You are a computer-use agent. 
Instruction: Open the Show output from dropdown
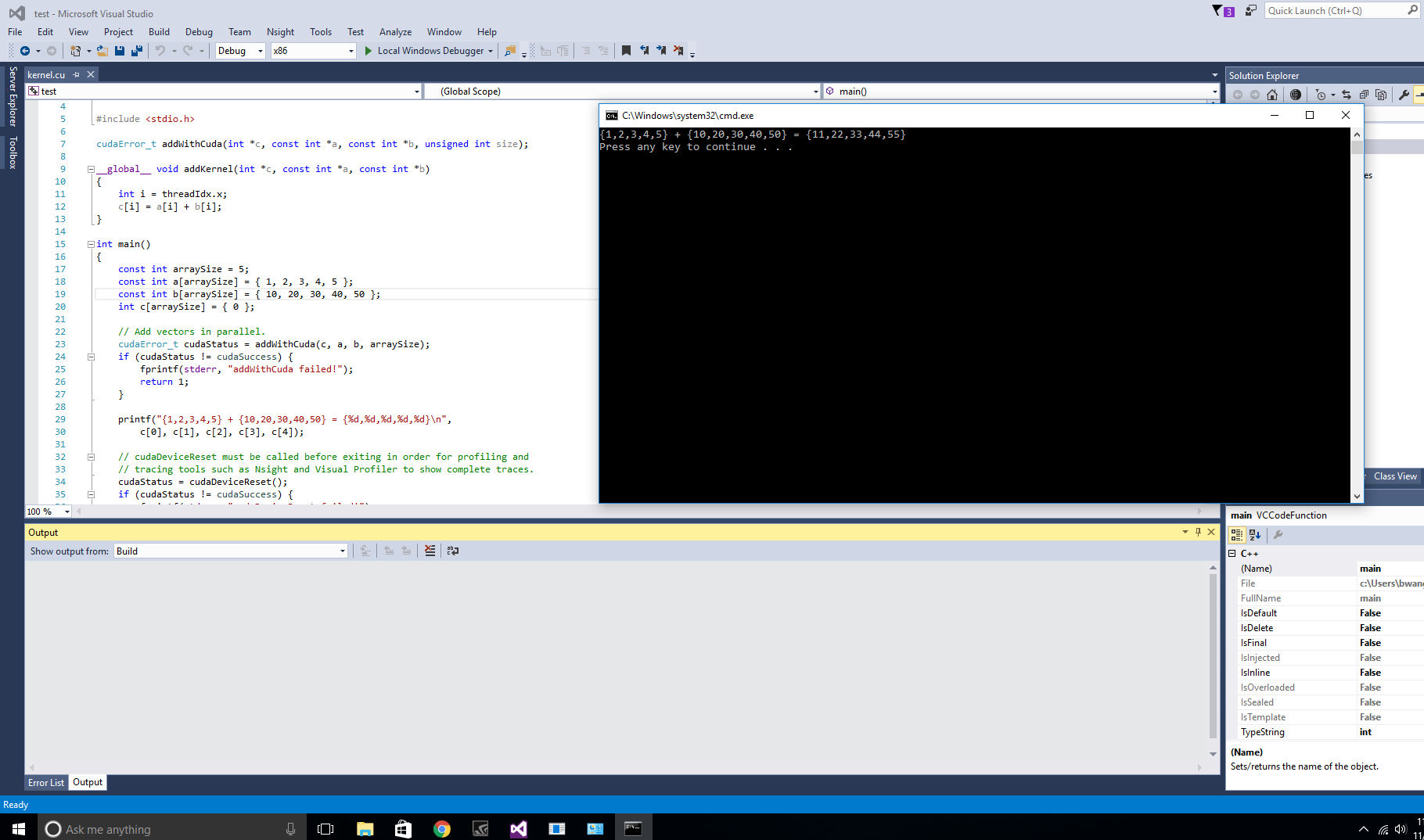coord(231,551)
